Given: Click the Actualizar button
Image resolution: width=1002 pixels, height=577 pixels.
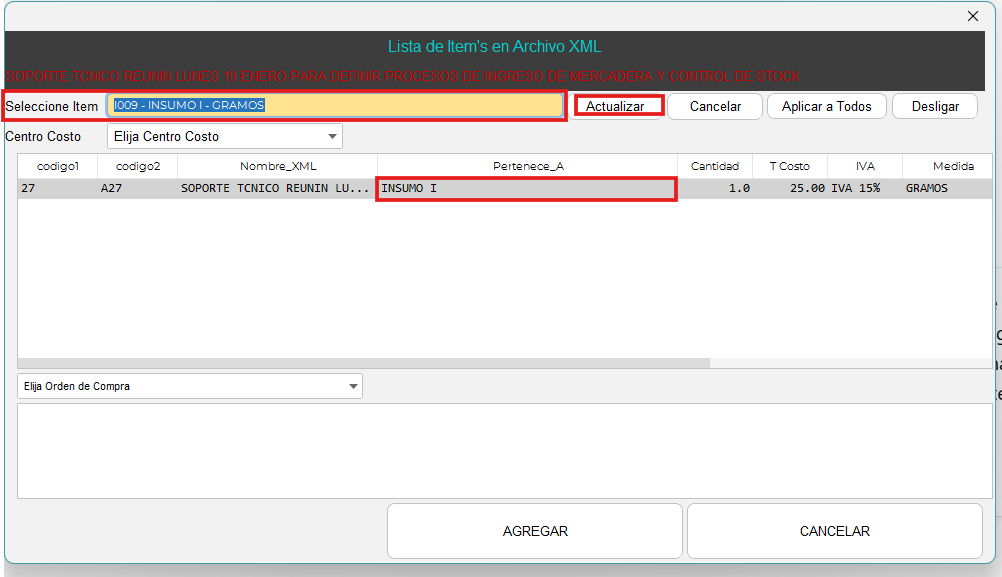Looking at the screenshot, I should [x=615, y=106].
